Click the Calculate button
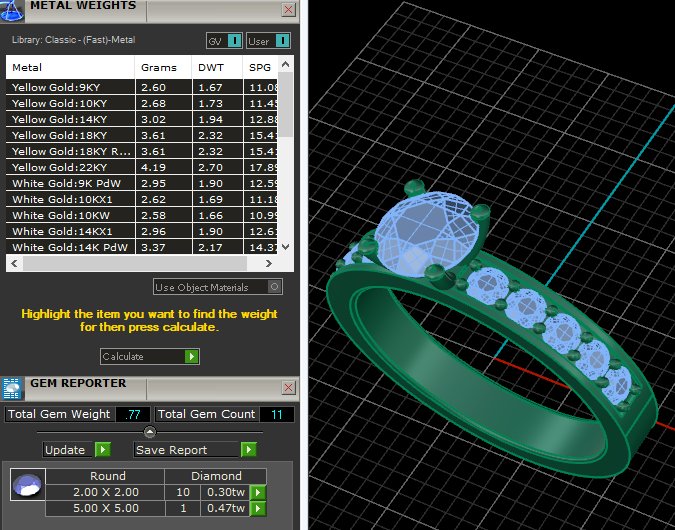The width and height of the screenshot is (675, 530). pyautogui.click(x=149, y=356)
